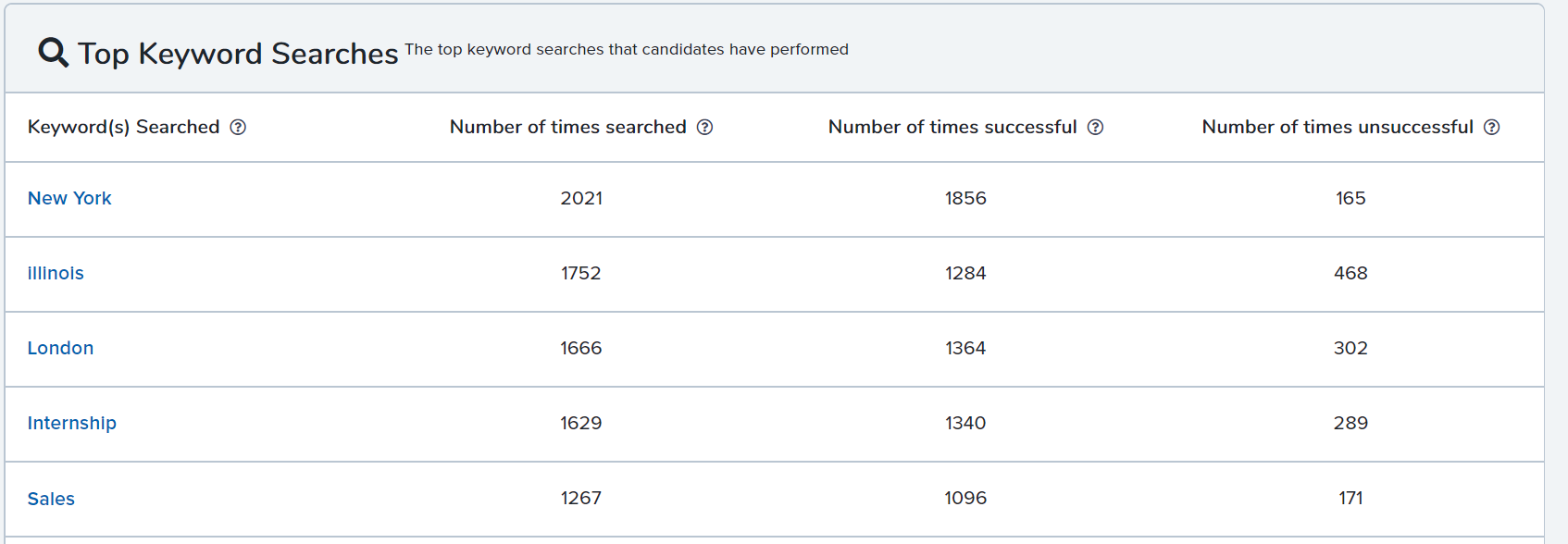Screen dimensions: 1568x544
Task: Open the New York keyword link
Action: pos(69,198)
